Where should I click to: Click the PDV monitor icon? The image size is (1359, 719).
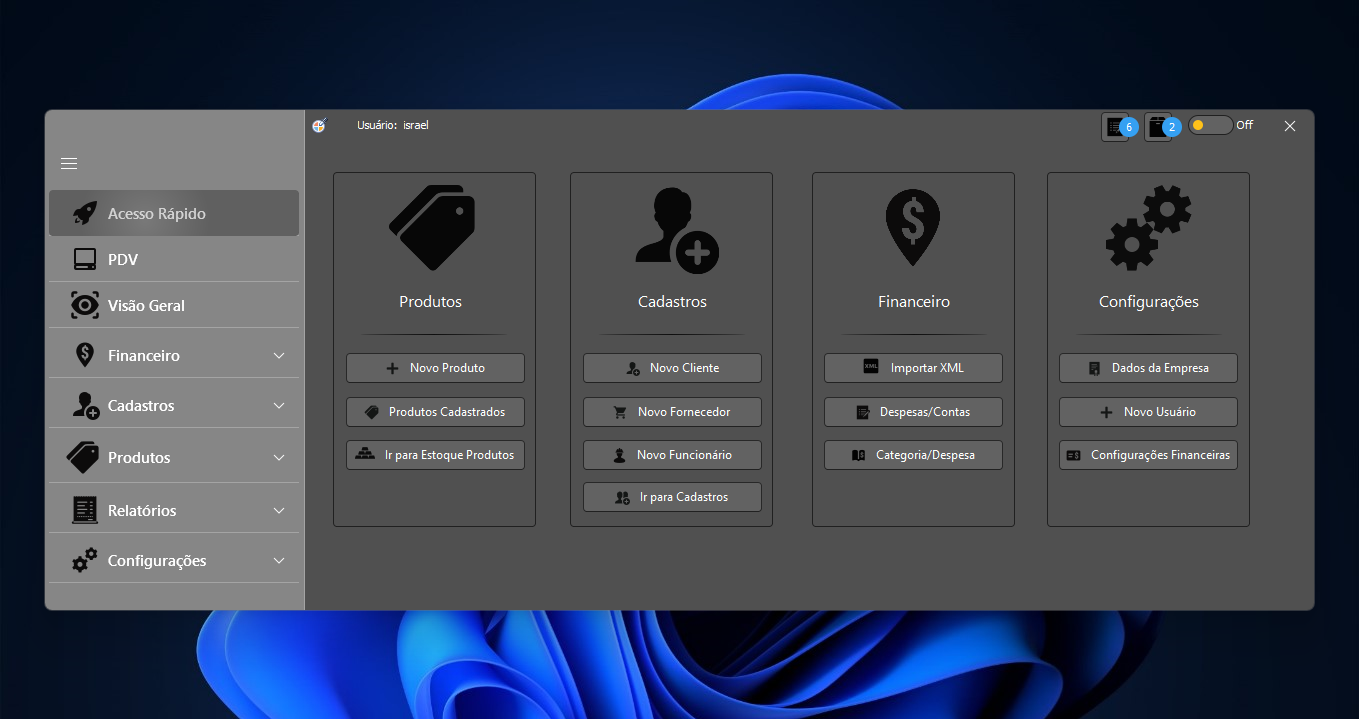coord(85,260)
